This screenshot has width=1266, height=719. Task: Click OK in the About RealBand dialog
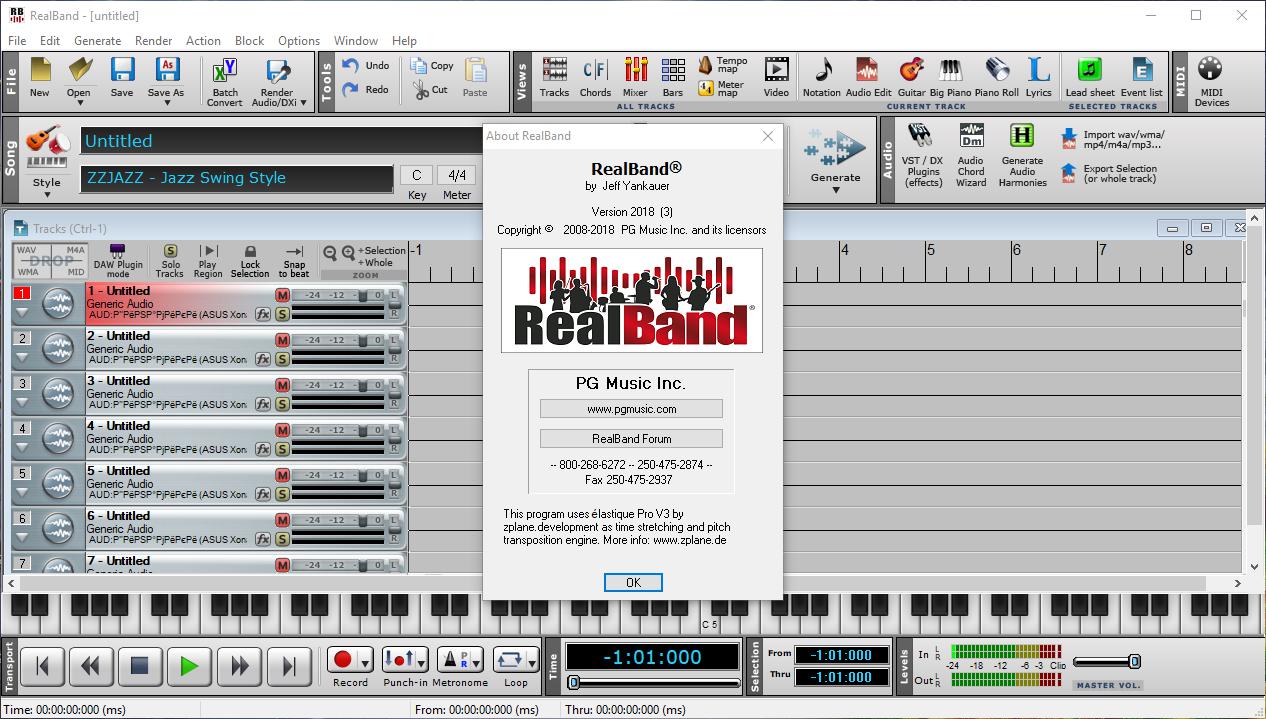[x=633, y=582]
